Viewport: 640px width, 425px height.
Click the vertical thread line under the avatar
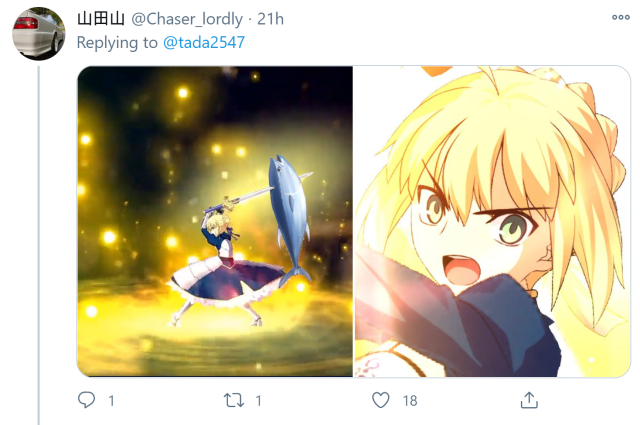pos(39,245)
